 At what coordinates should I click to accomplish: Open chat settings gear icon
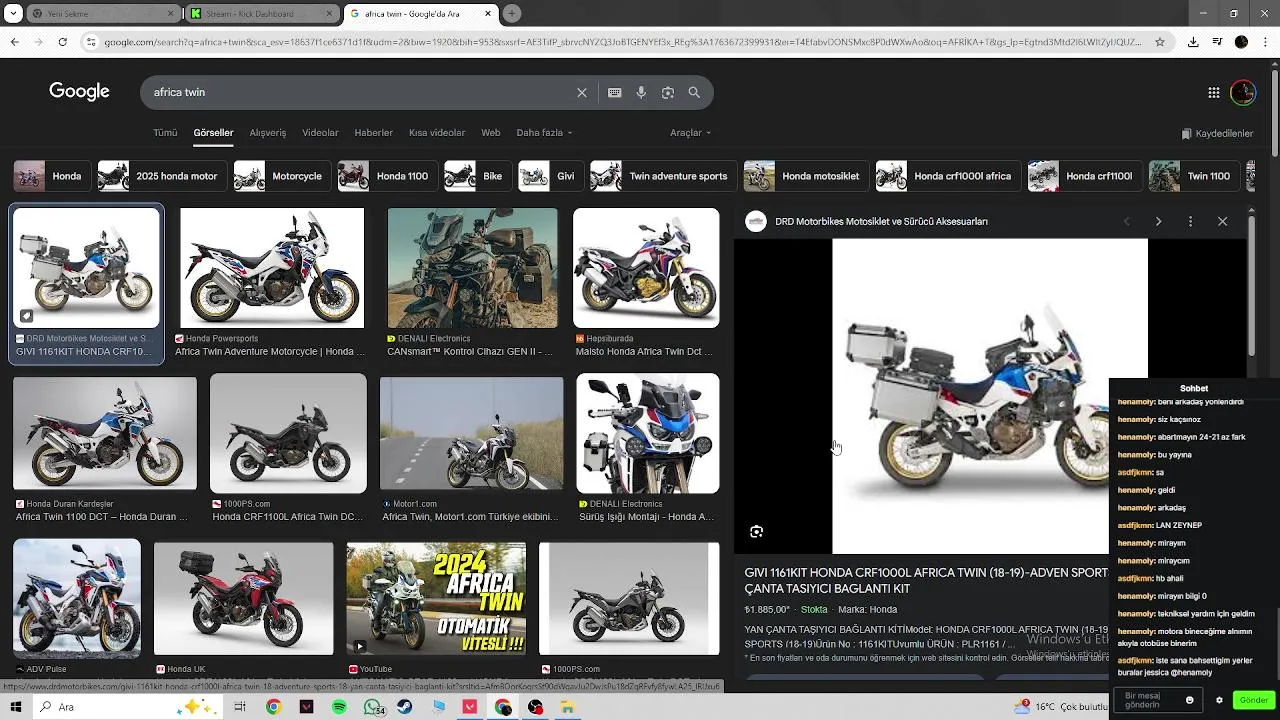[1219, 700]
